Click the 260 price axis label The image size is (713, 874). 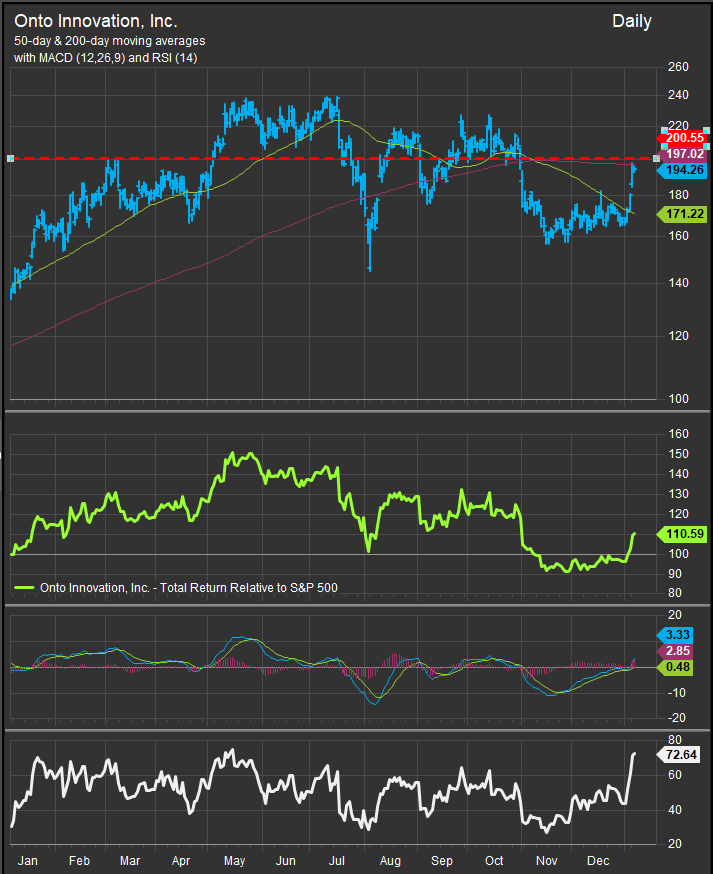point(678,67)
